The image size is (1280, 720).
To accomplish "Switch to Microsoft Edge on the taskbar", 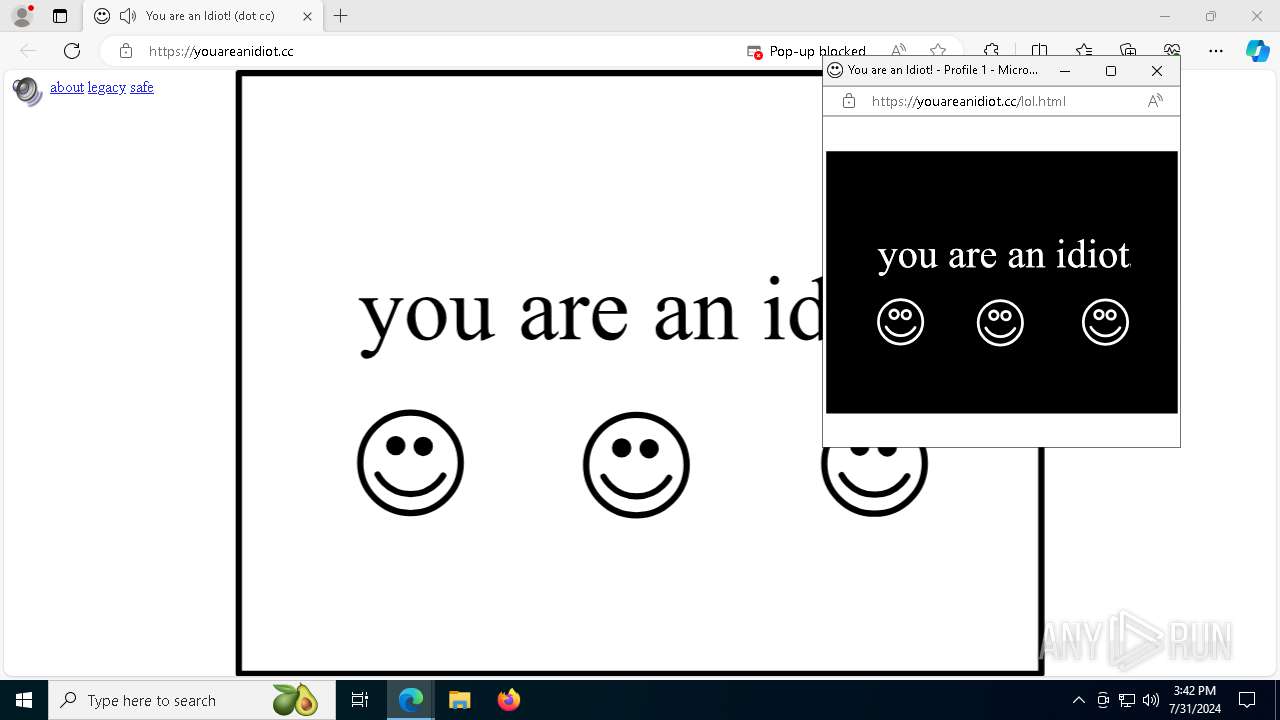I will (x=411, y=700).
